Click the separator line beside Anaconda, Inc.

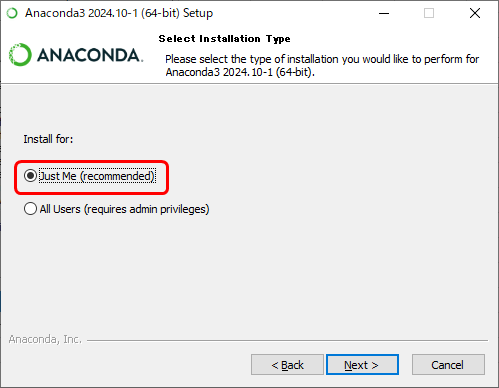click(287, 341)
